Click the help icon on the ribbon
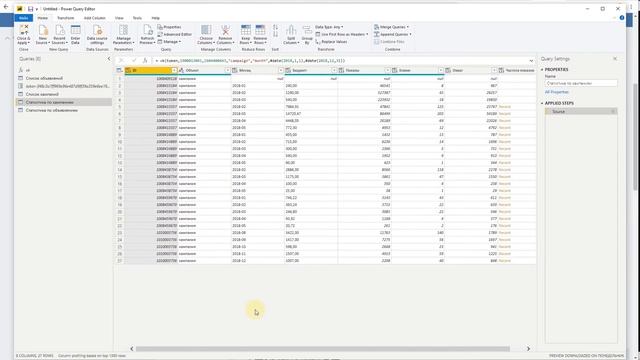This screenshot has height=360, width=640. [x=622, y=18]
